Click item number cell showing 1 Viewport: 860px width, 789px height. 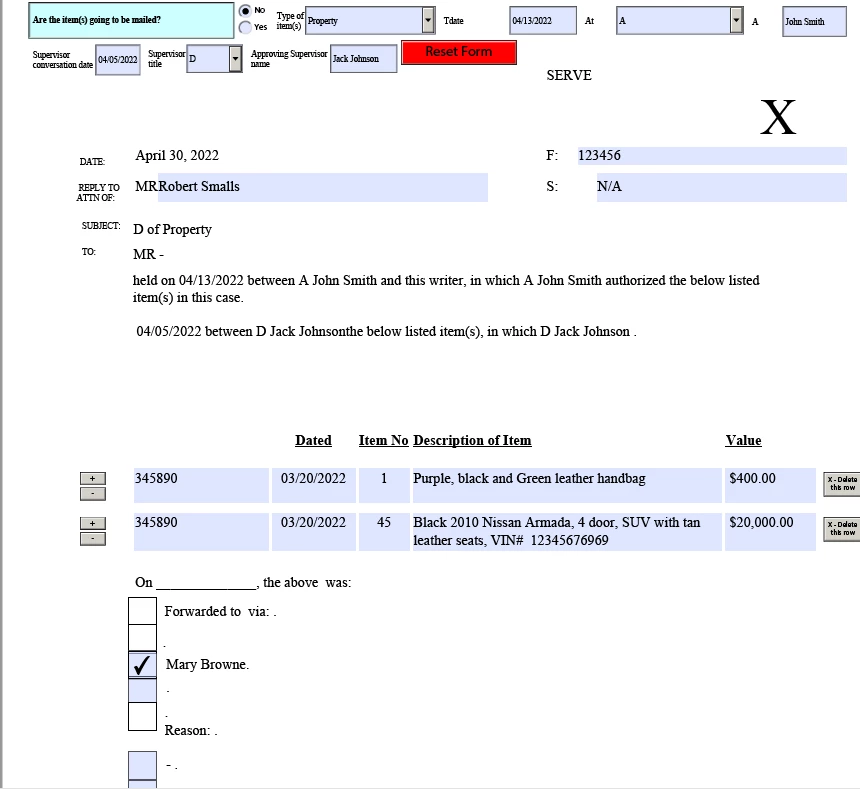tap(384, 485)
